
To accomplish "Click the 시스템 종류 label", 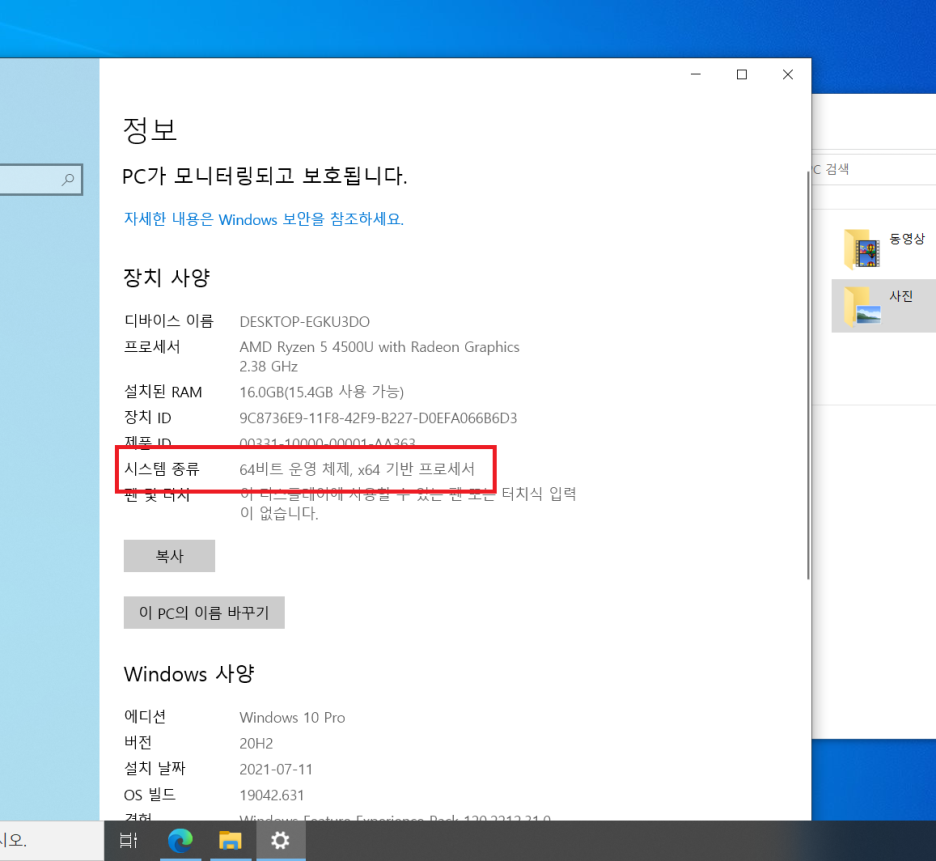I will coord(162,469).
